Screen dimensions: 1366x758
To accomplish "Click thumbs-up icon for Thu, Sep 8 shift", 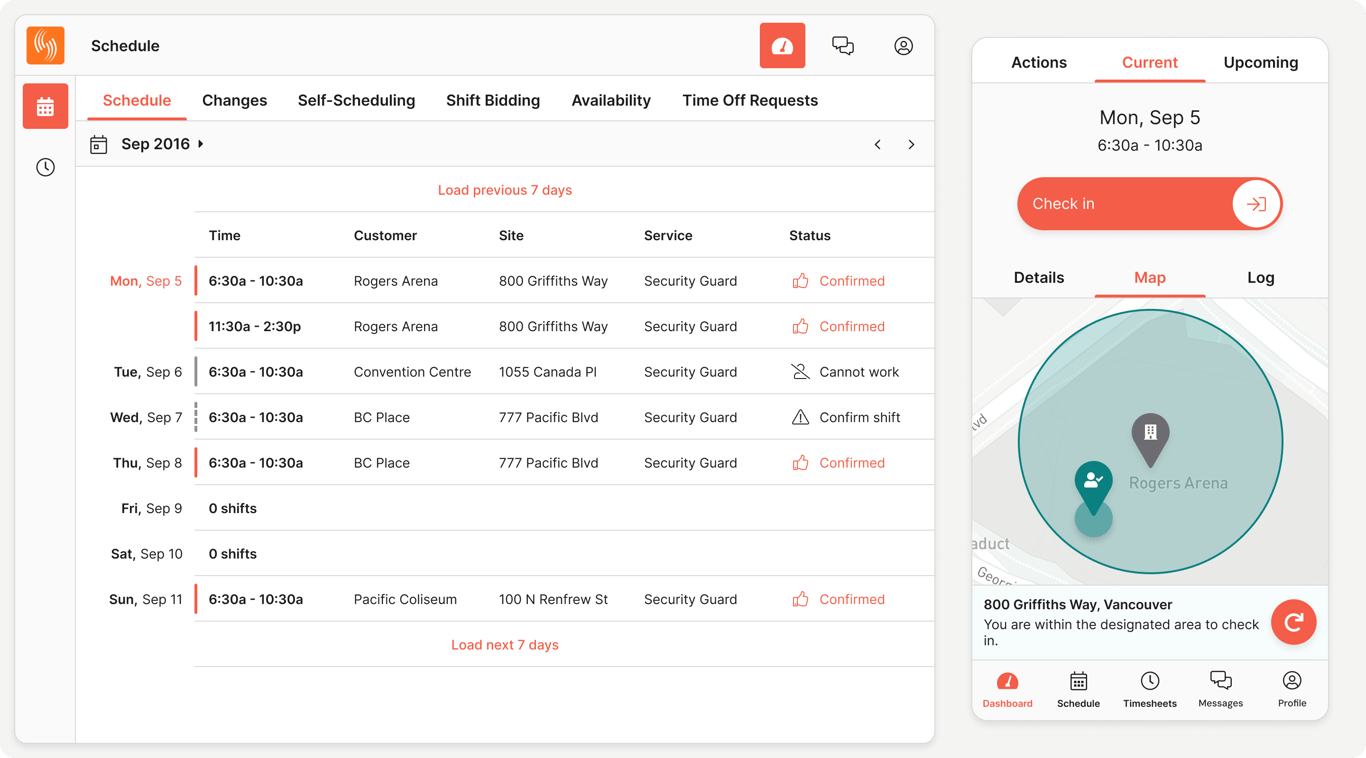I will [800, 463].
